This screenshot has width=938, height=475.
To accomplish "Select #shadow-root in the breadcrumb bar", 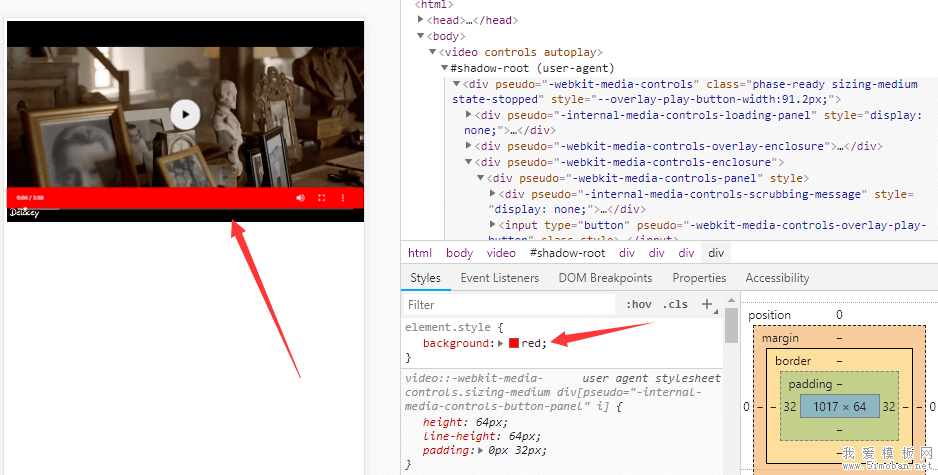I will (x=567, y=252).
